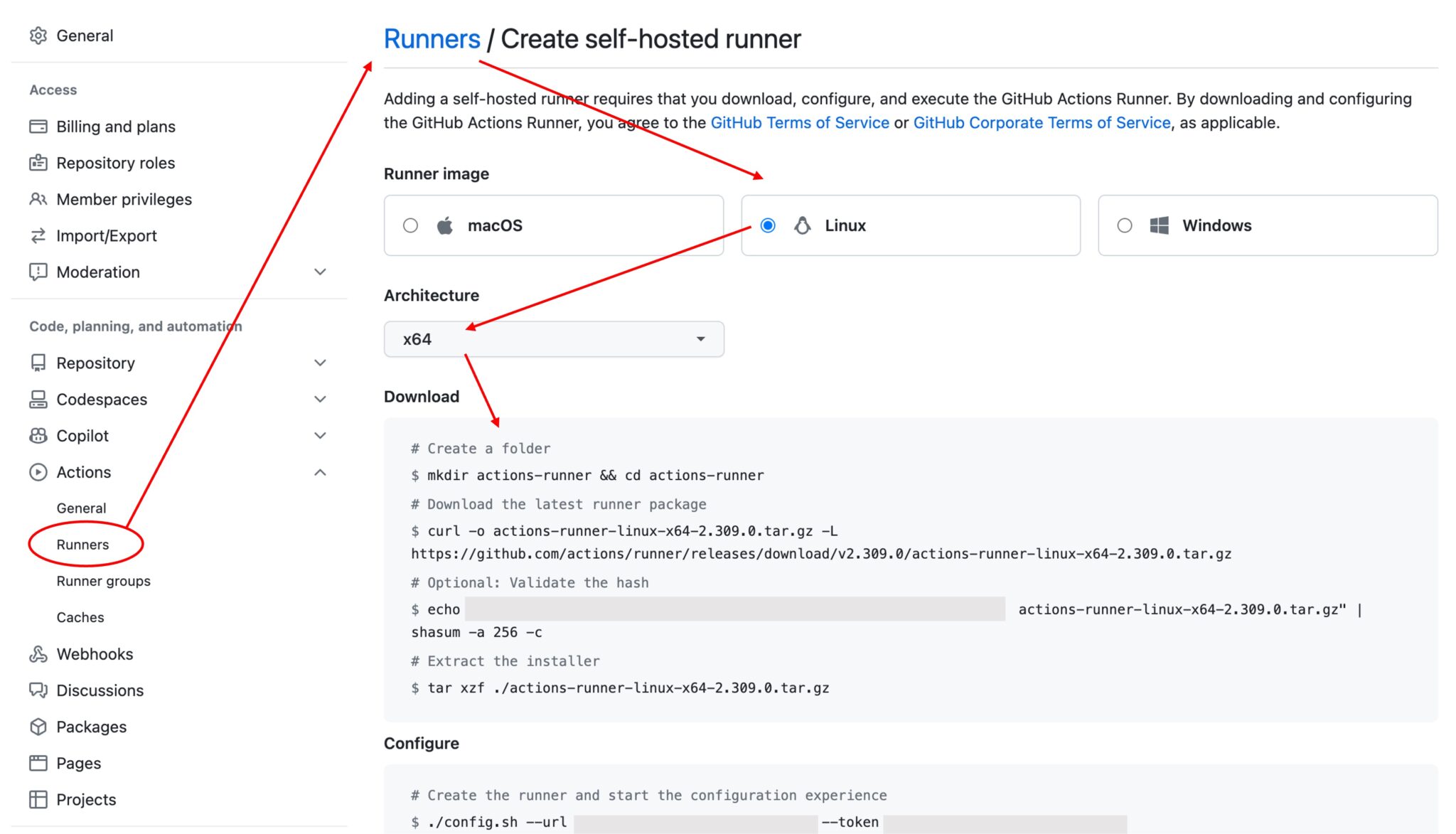Click the runner release download URL
Screen dimensions: 1456x834
pyautogui.click(x=821, y=553)
